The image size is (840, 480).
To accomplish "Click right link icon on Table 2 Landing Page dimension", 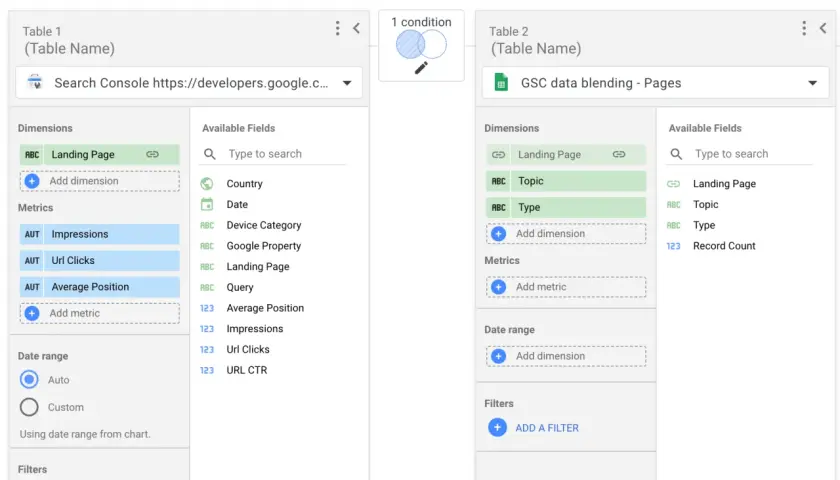I will pos(619,154).
